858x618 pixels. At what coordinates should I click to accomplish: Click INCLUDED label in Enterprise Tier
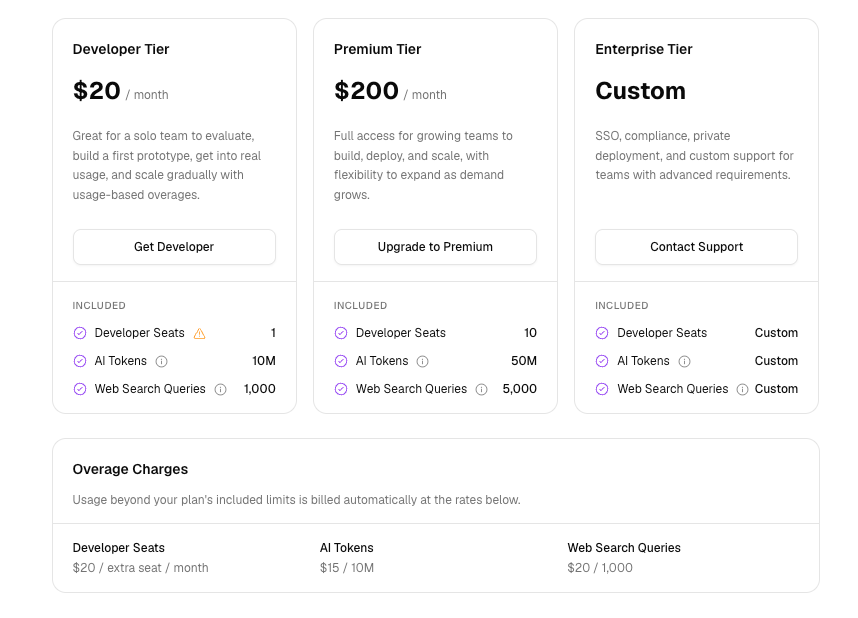point(622,305)
